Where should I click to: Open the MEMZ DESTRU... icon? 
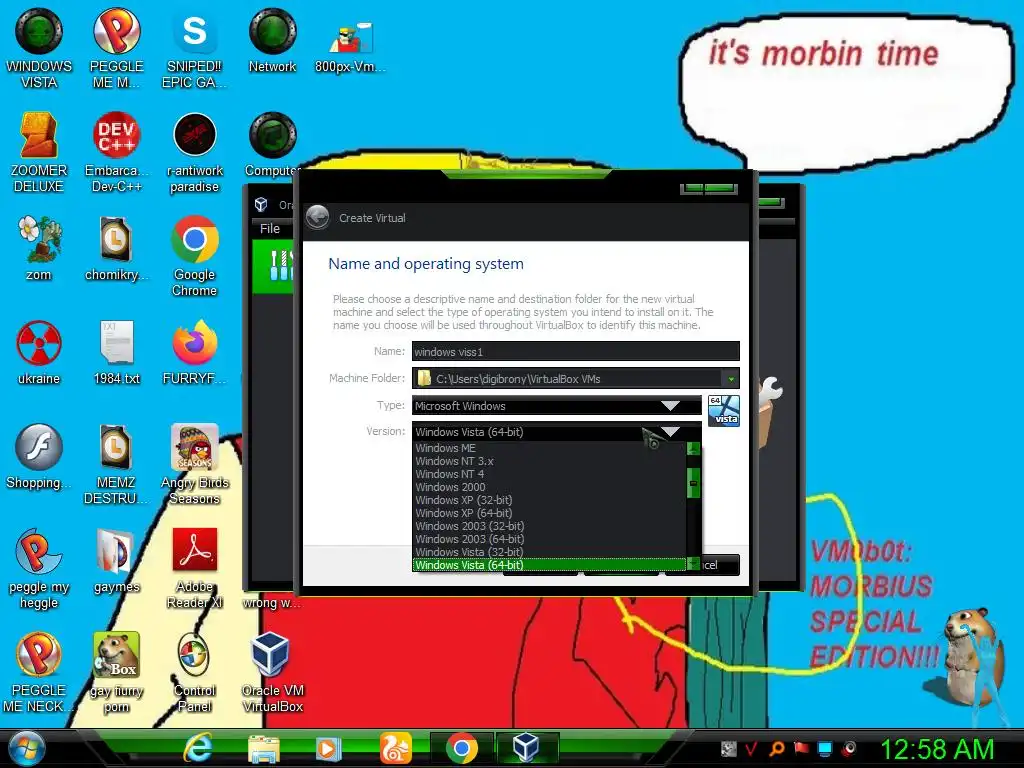(116, 464)
